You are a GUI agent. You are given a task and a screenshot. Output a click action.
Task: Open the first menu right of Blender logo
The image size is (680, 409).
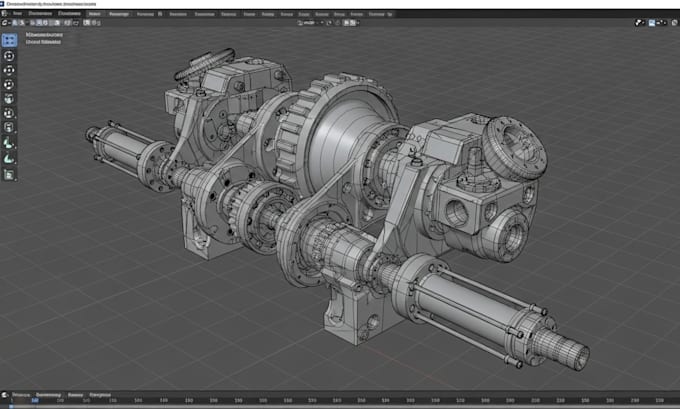(x=17, y=14)
